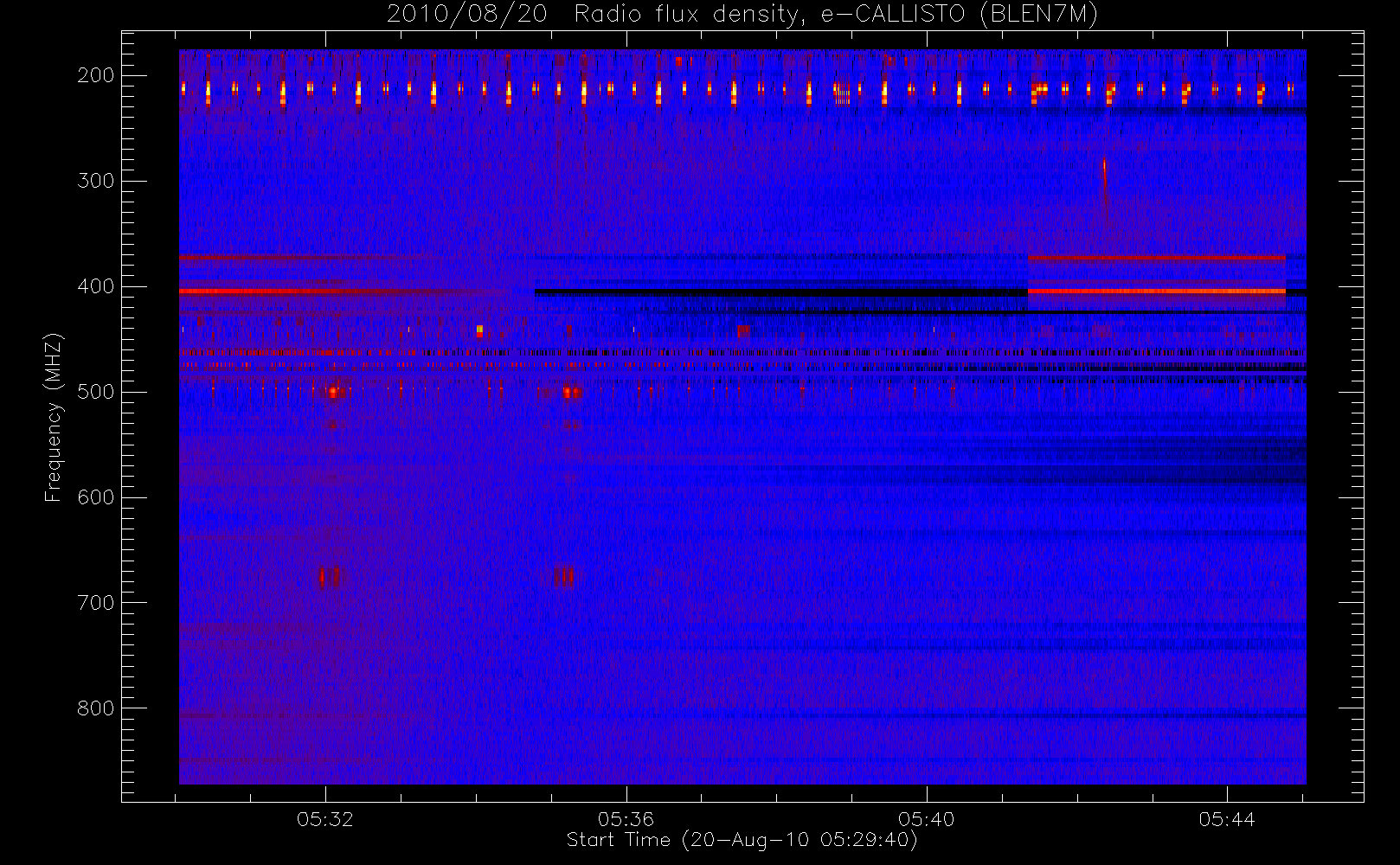The width and height of the screenshot is (1400, 865).
Task: Click the 500 frequency tick label
Action: 96,392
